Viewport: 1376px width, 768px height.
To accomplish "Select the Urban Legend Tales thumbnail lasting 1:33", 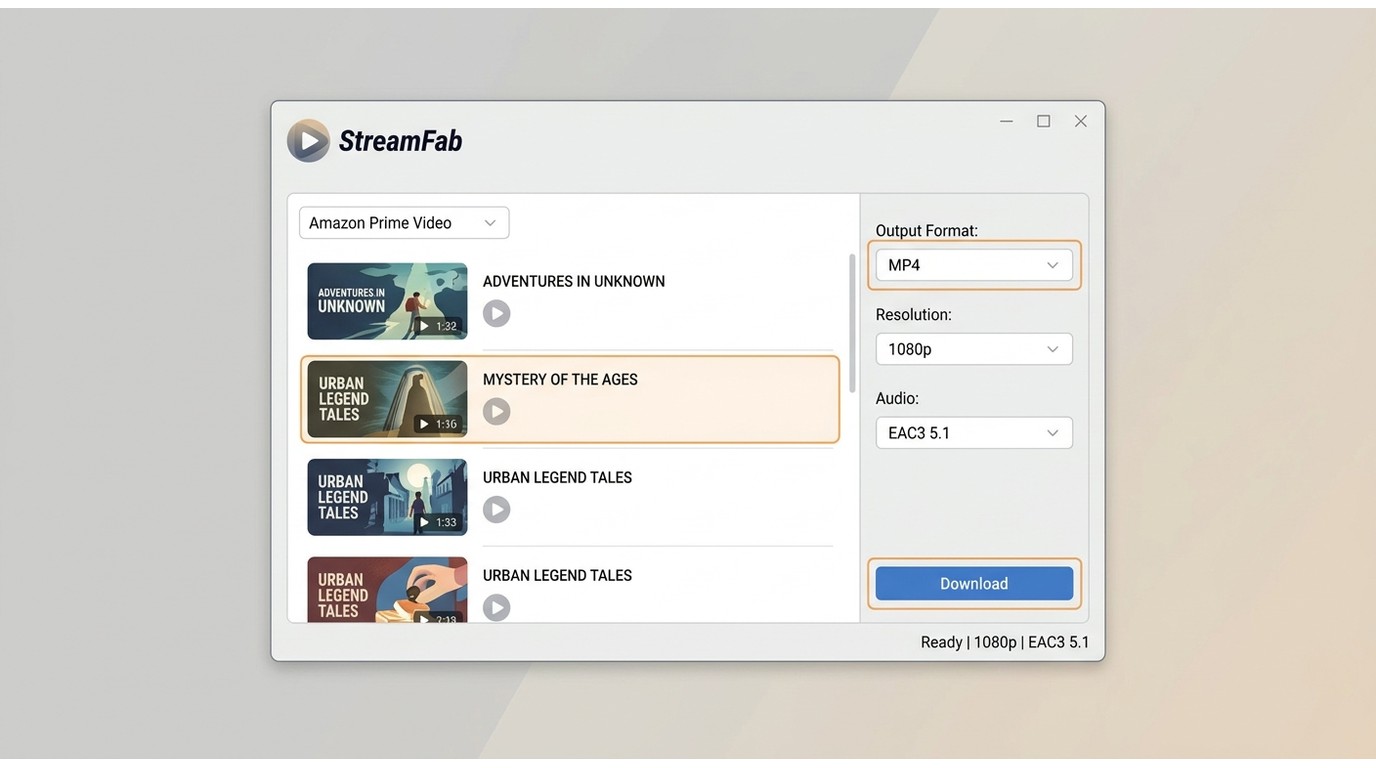I will point(387,497).
